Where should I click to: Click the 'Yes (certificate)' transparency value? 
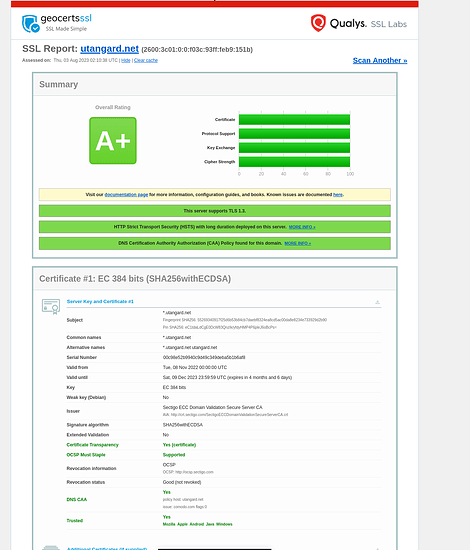tap(179, 445)
